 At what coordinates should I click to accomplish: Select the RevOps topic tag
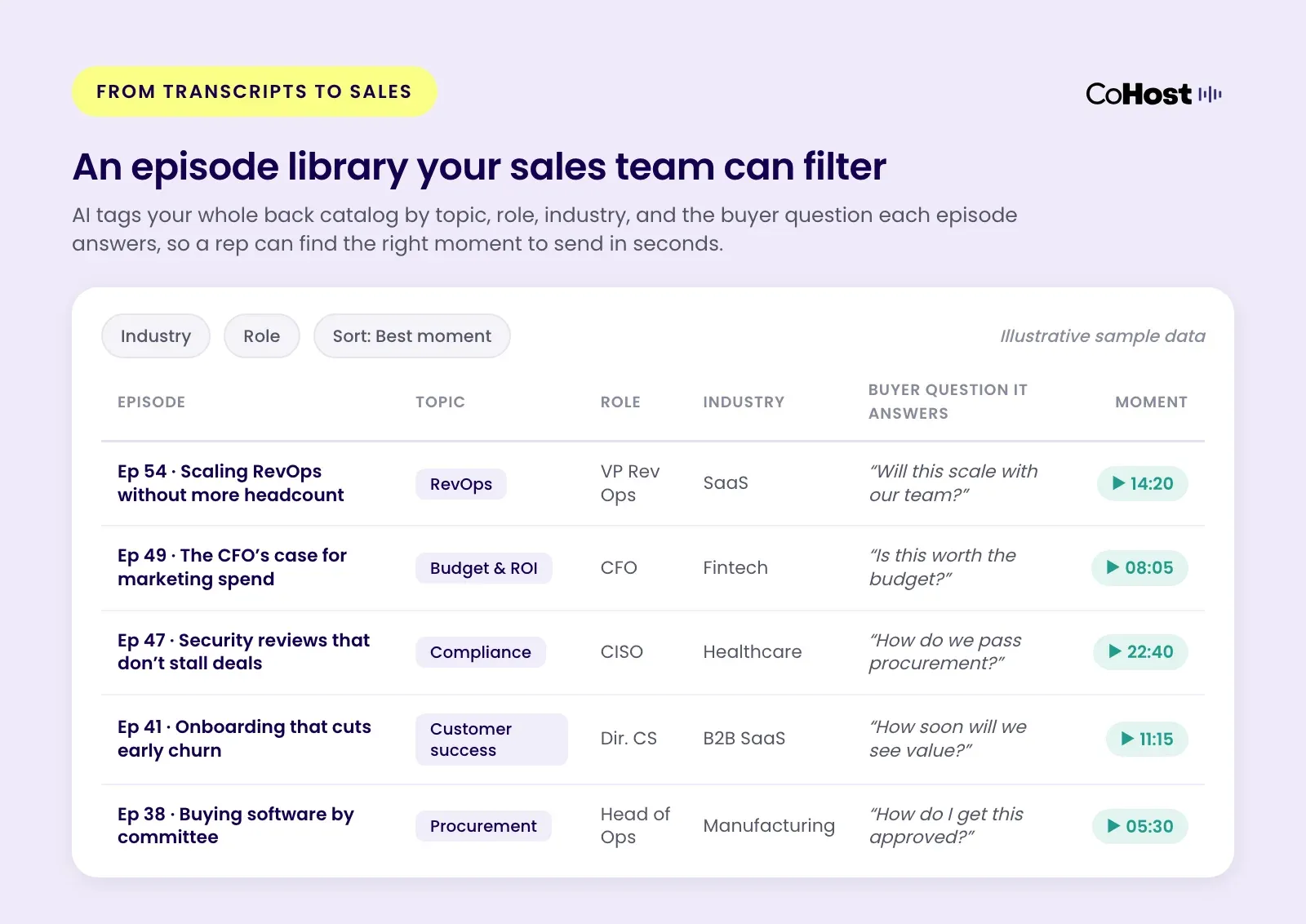[x=461, y=484]
